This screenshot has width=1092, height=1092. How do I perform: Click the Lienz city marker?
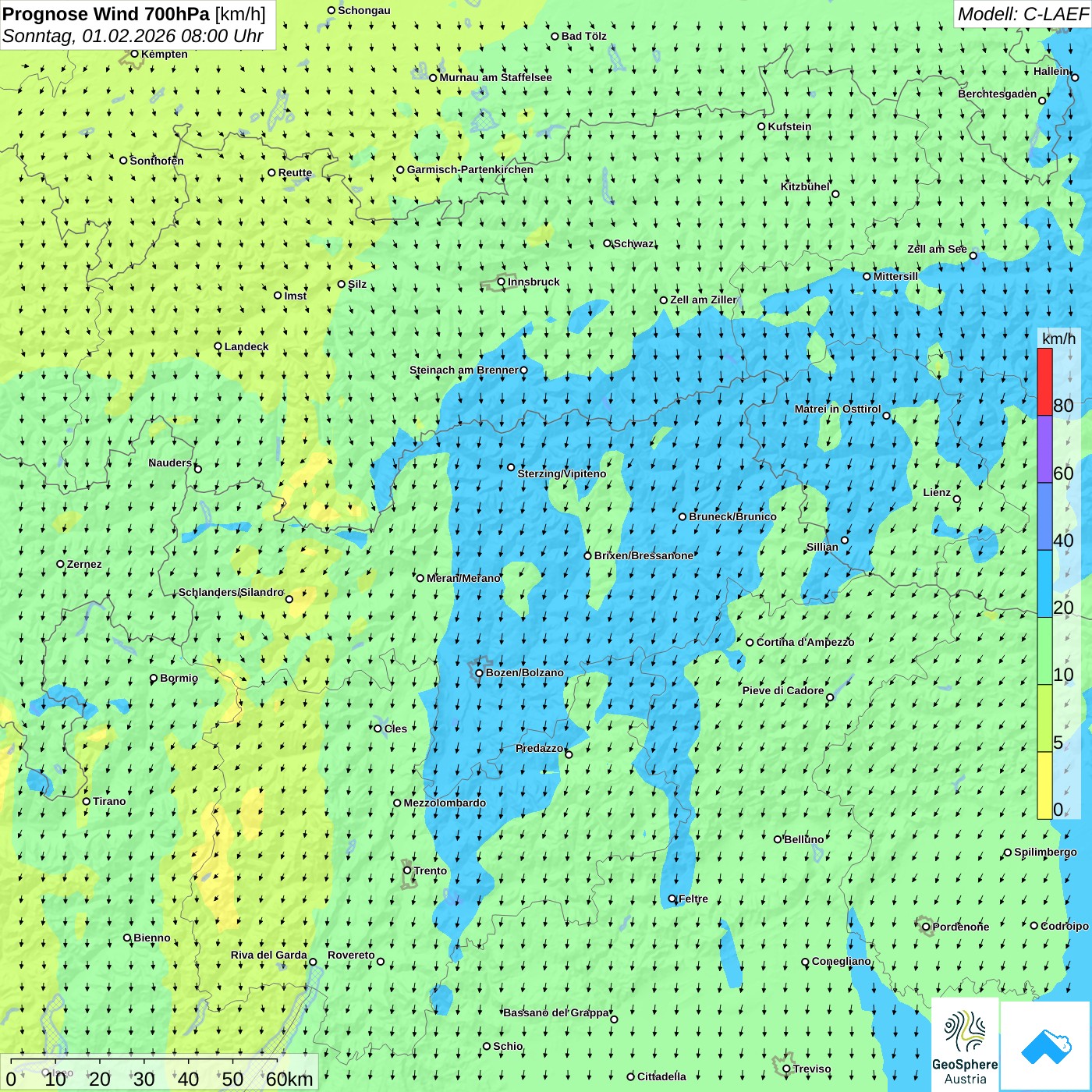coord(957,499)
